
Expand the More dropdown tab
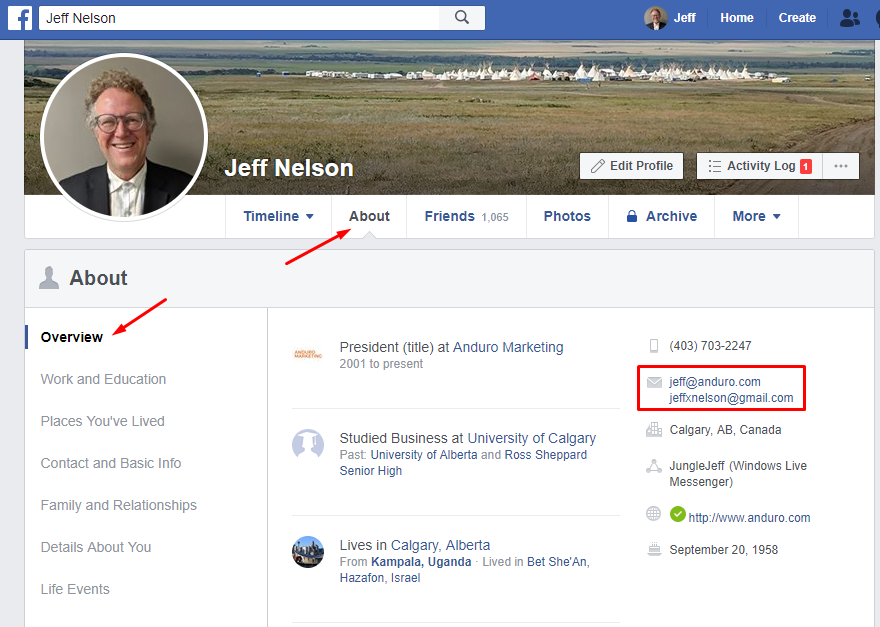coord(756,216)
